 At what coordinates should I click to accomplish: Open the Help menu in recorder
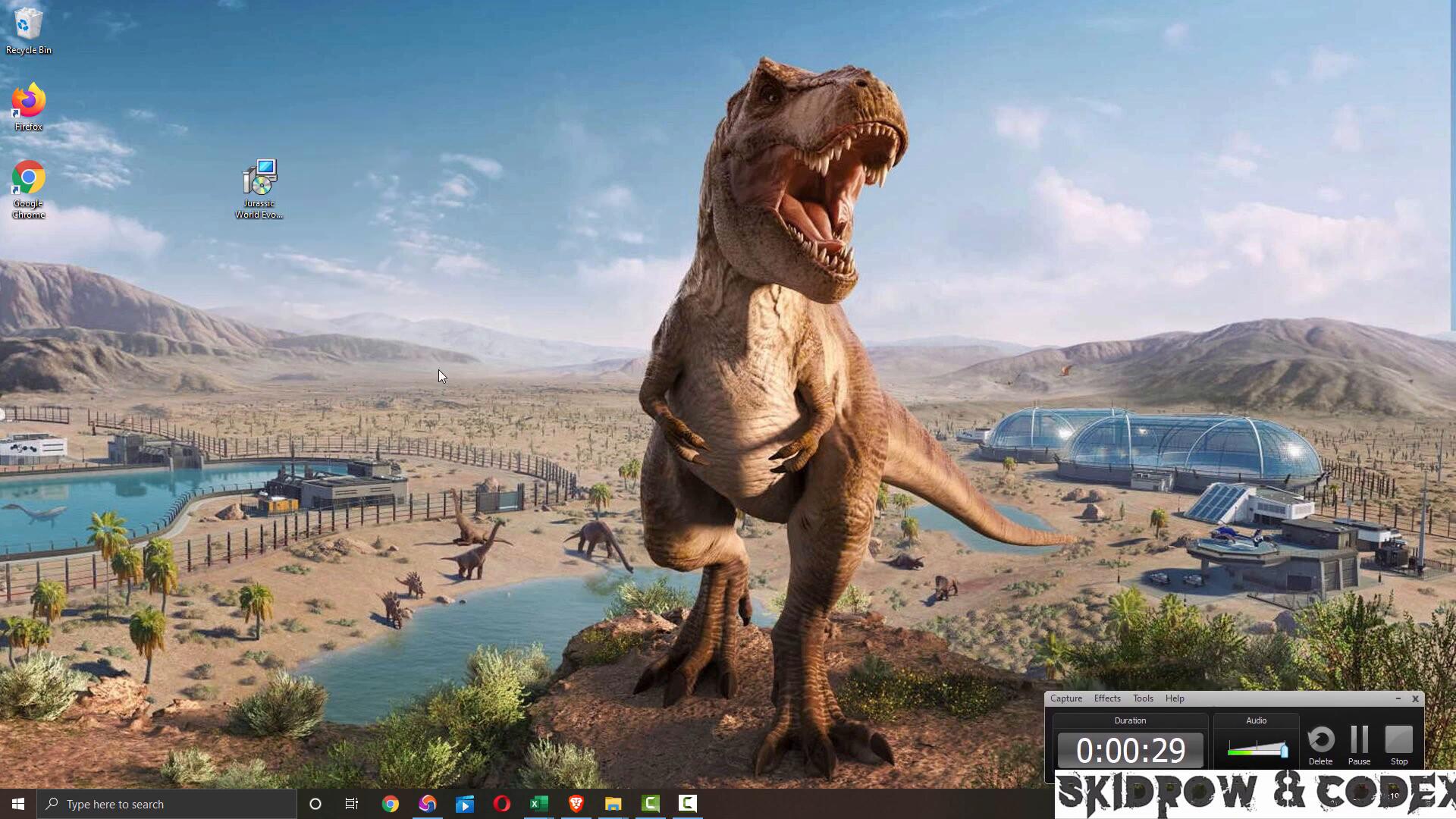coord(1174,698)
